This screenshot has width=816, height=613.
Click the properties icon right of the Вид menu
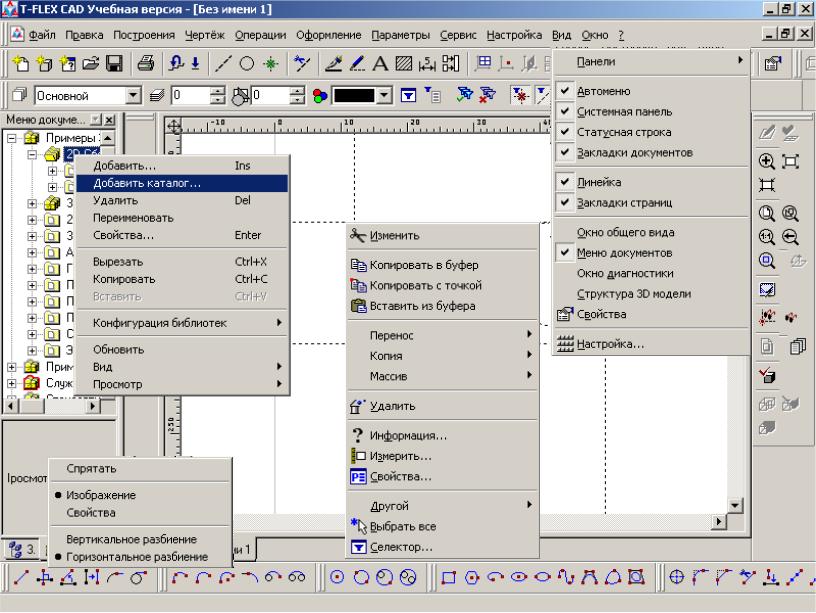click(x=773, y=64)
